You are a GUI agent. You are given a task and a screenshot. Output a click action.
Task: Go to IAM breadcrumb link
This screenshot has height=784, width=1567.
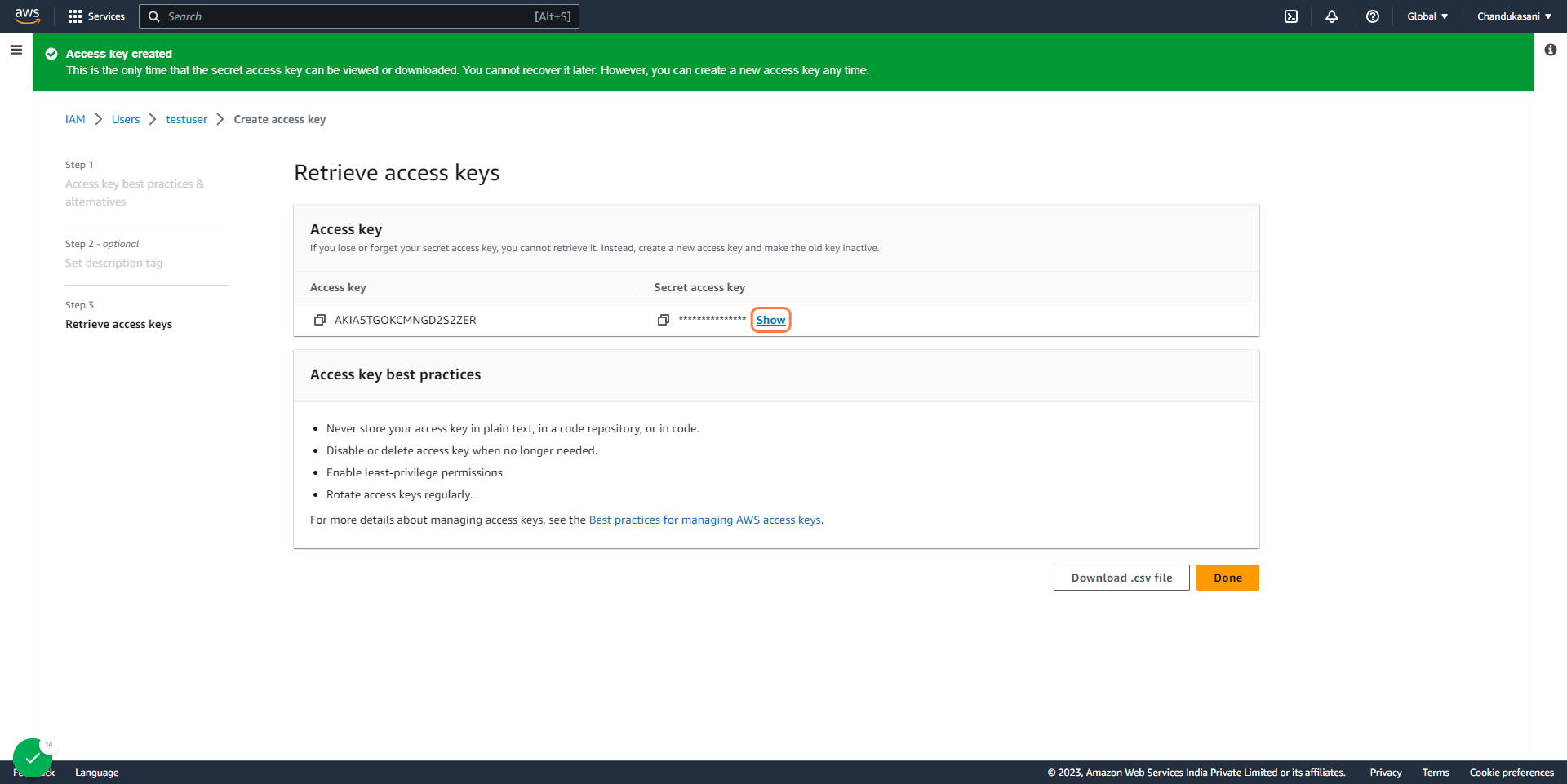click(x=75, y=119)
